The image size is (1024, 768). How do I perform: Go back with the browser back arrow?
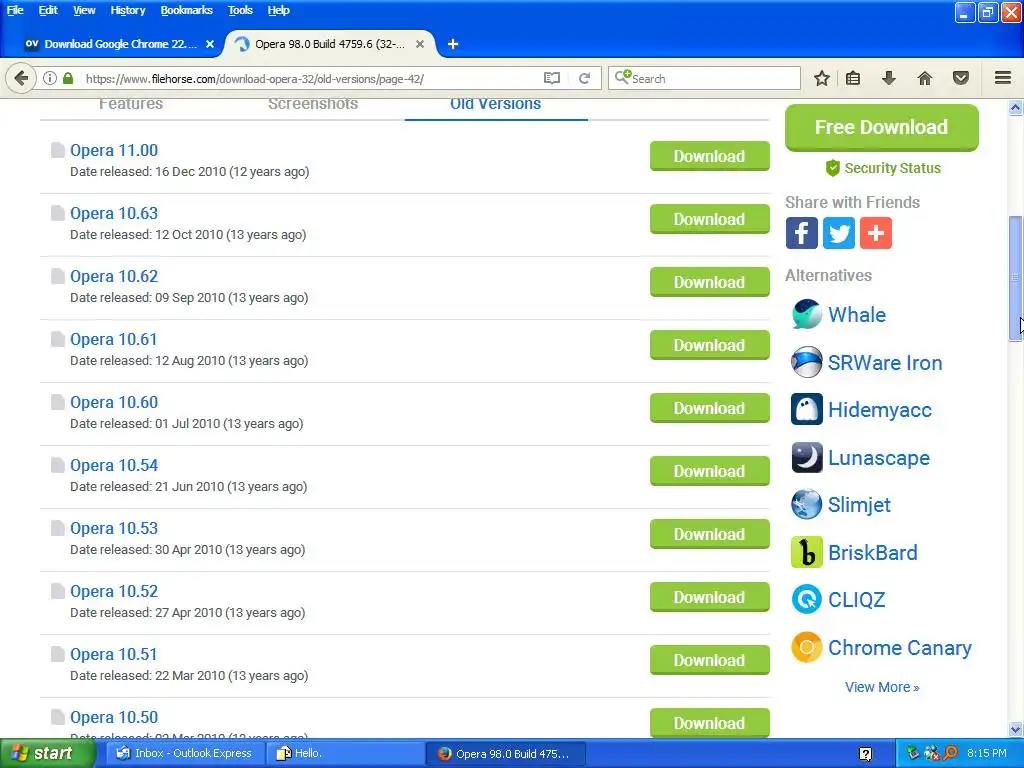[x=21, y=78]
